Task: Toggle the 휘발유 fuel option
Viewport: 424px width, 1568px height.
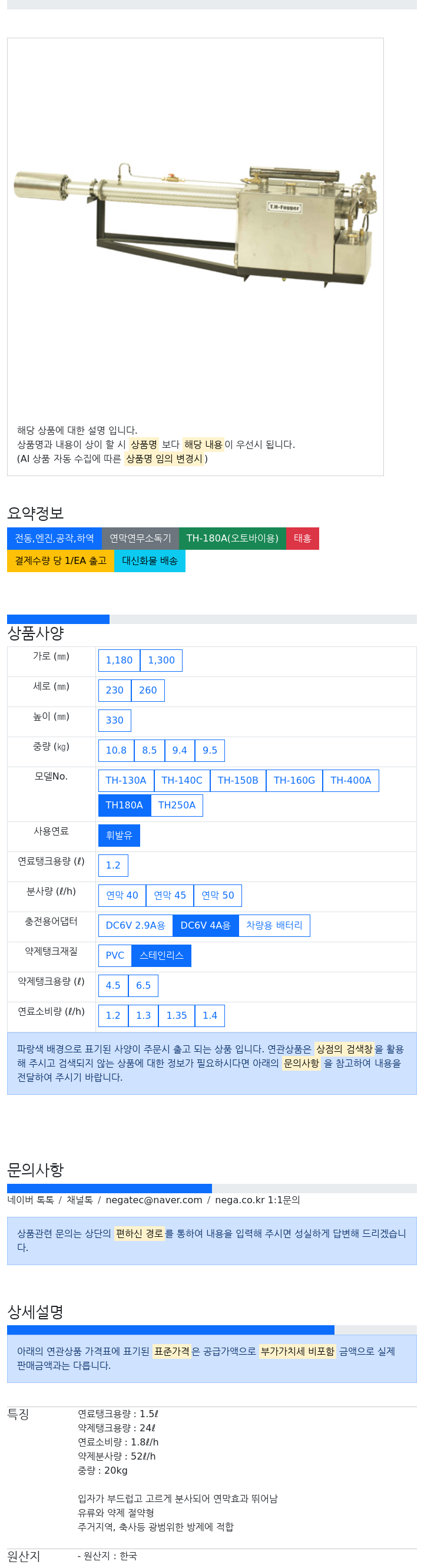Action: [x=119, y=836]
